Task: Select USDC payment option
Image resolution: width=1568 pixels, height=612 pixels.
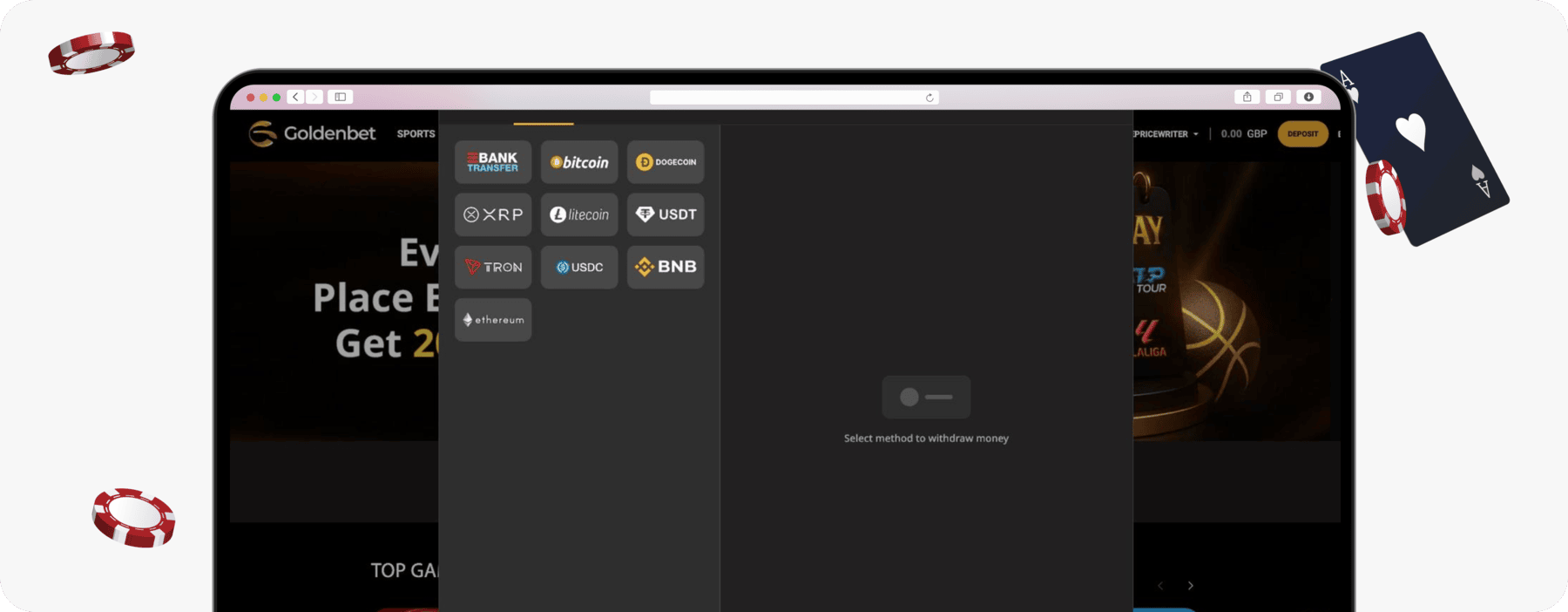Action: (x=579, y=267)
